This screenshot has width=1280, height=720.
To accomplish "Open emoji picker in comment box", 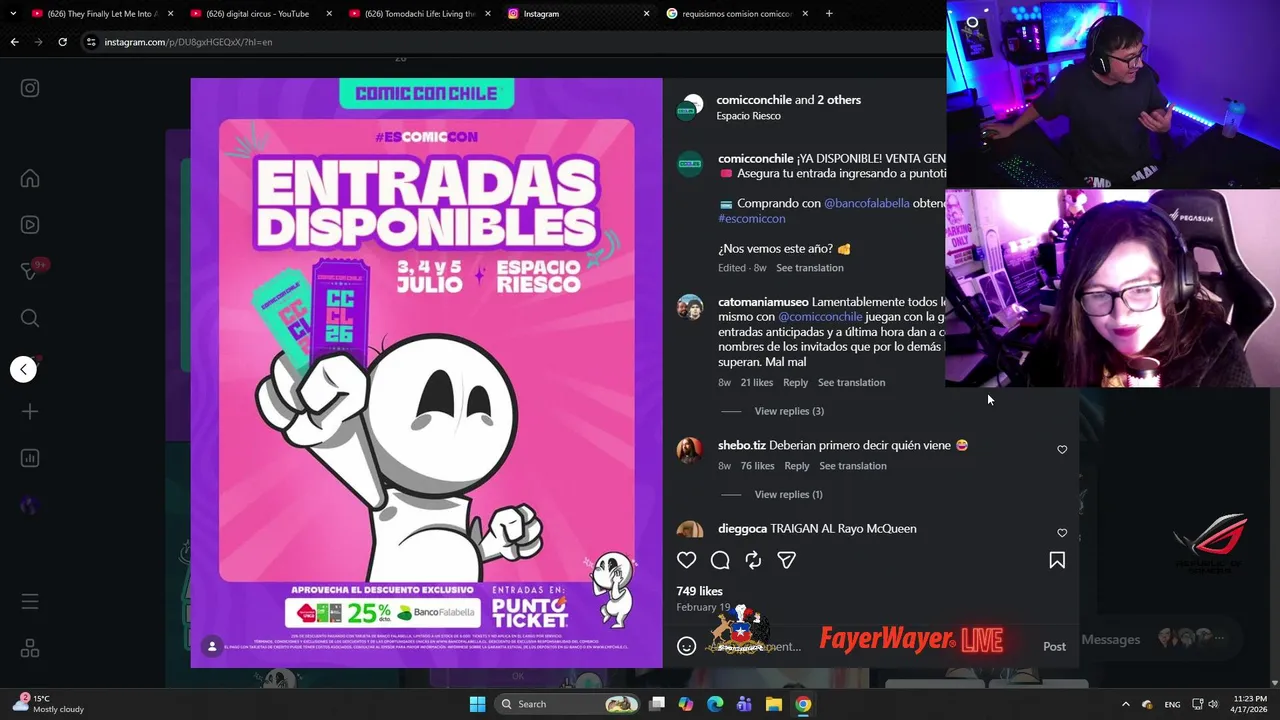I will pos(686,646).
